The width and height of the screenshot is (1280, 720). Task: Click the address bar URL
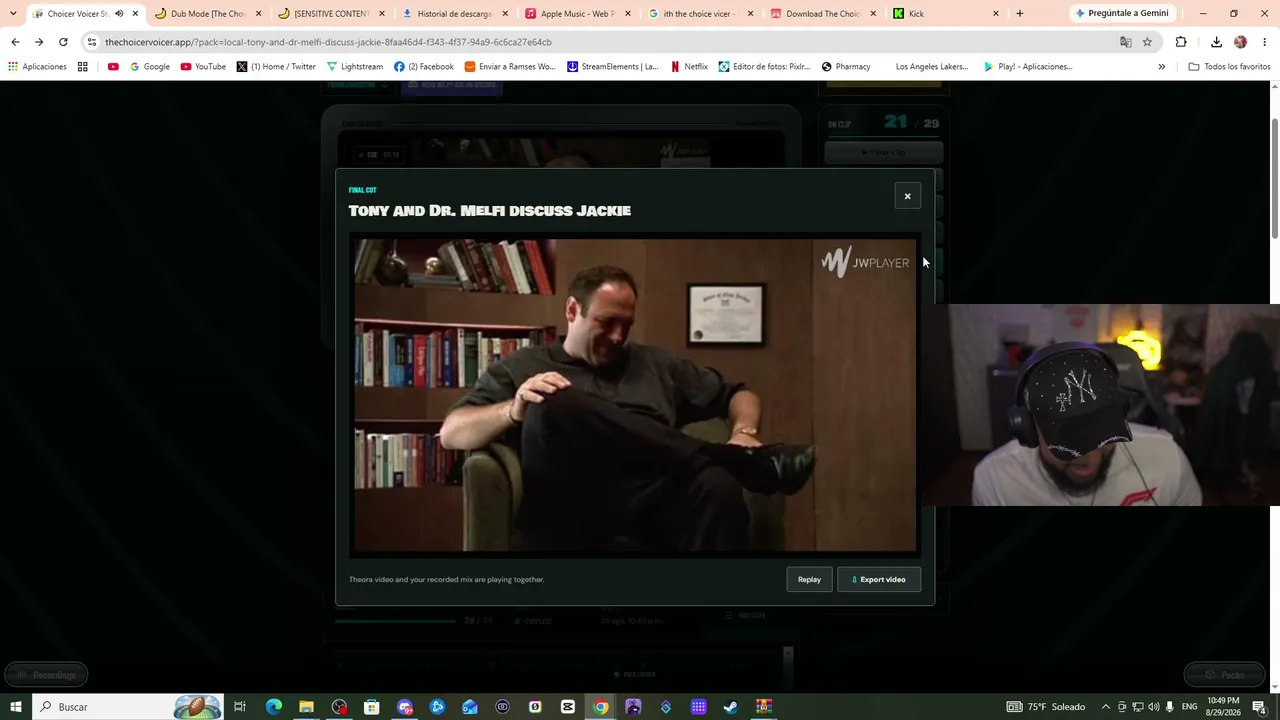[x=328, y=42]
